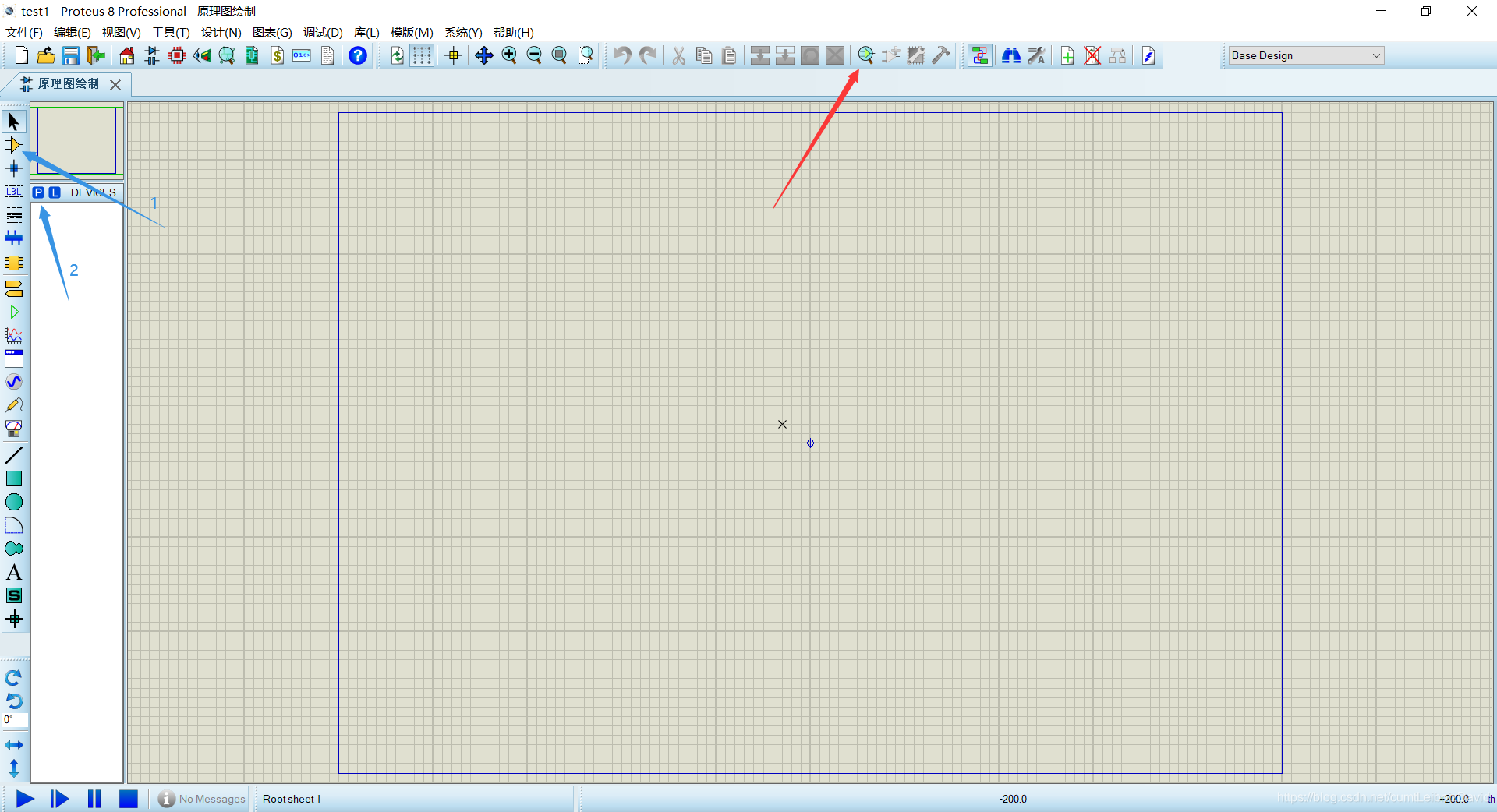Open the 视图(V) menu
Screen dimensions: 1497x812
(121, 32)
